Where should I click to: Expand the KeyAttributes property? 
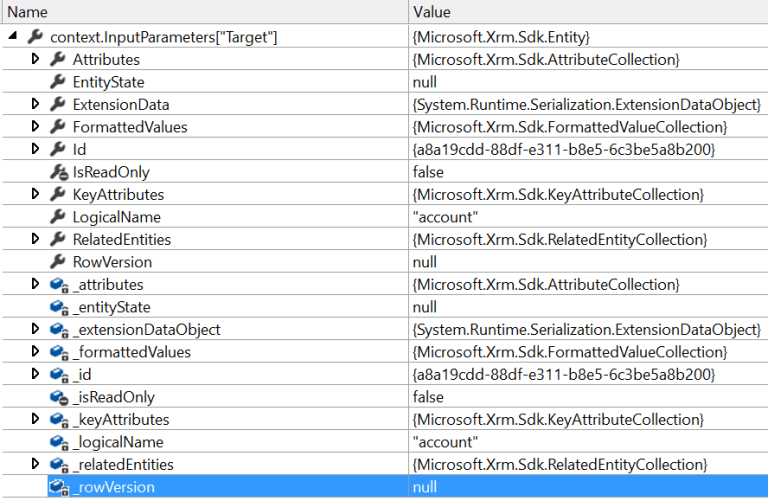[35, 194]
